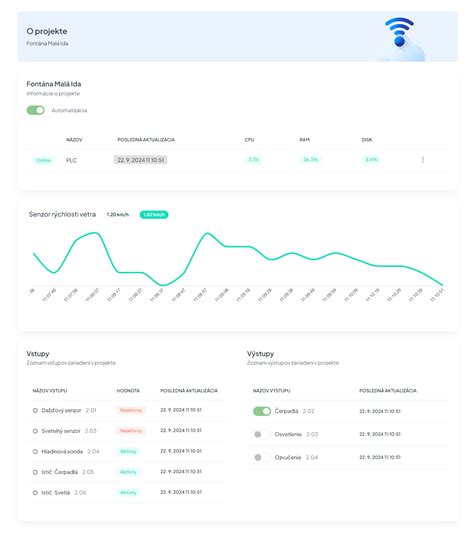Click the DISK usage percentage badge
Screen dimensions: 474x539
371,160
